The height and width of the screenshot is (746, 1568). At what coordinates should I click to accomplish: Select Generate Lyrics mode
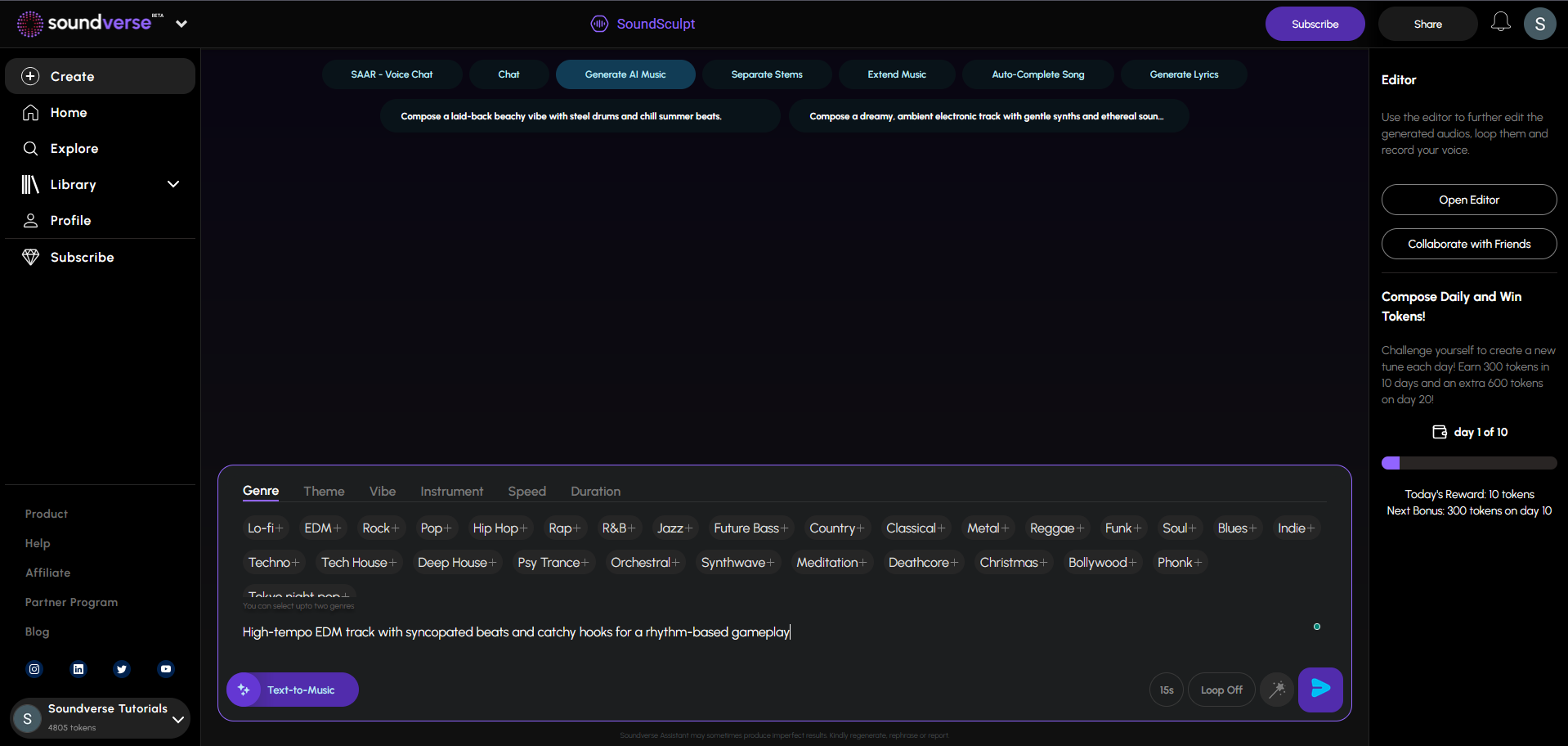[1184, 74]
